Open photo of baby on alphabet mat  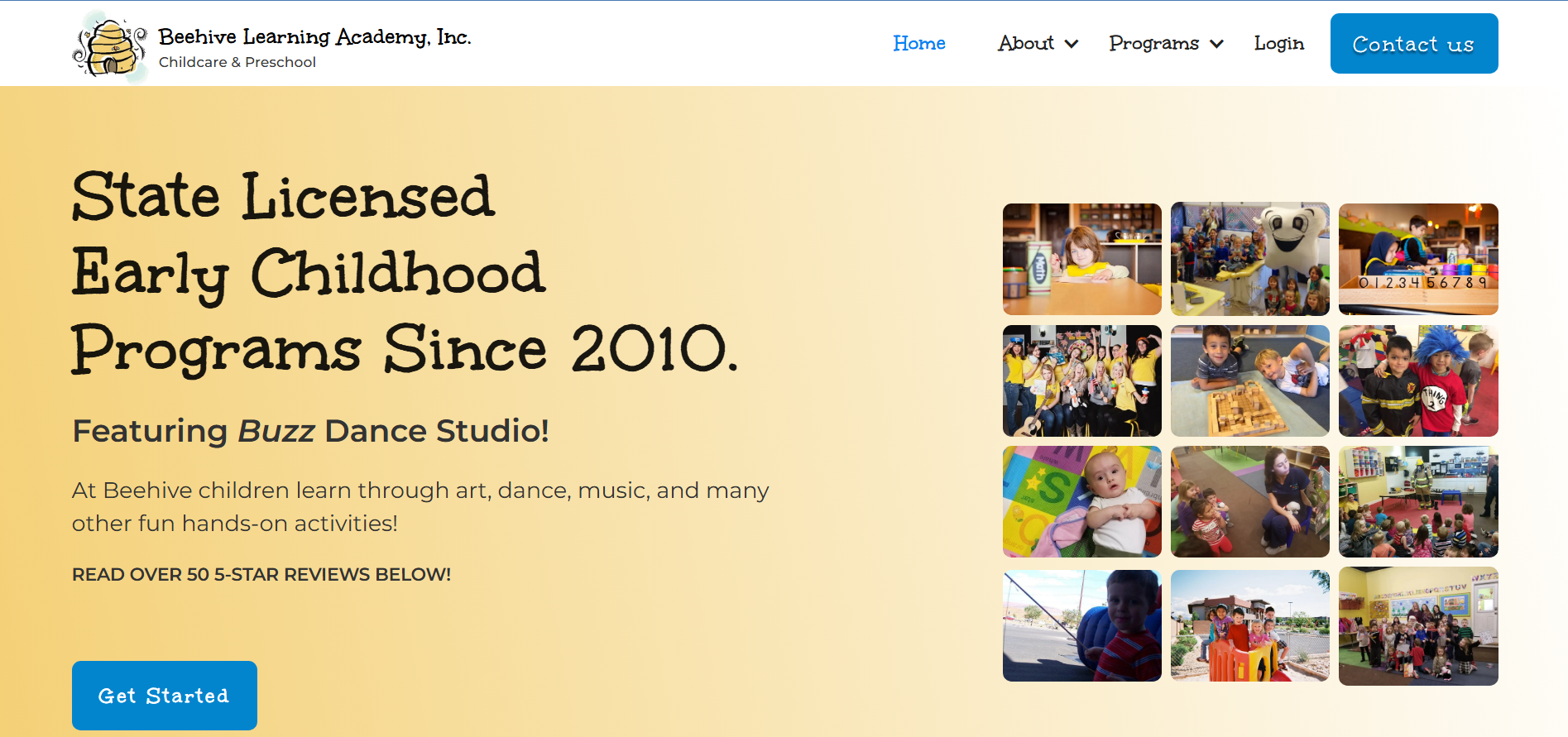[x=1082, y=502]
